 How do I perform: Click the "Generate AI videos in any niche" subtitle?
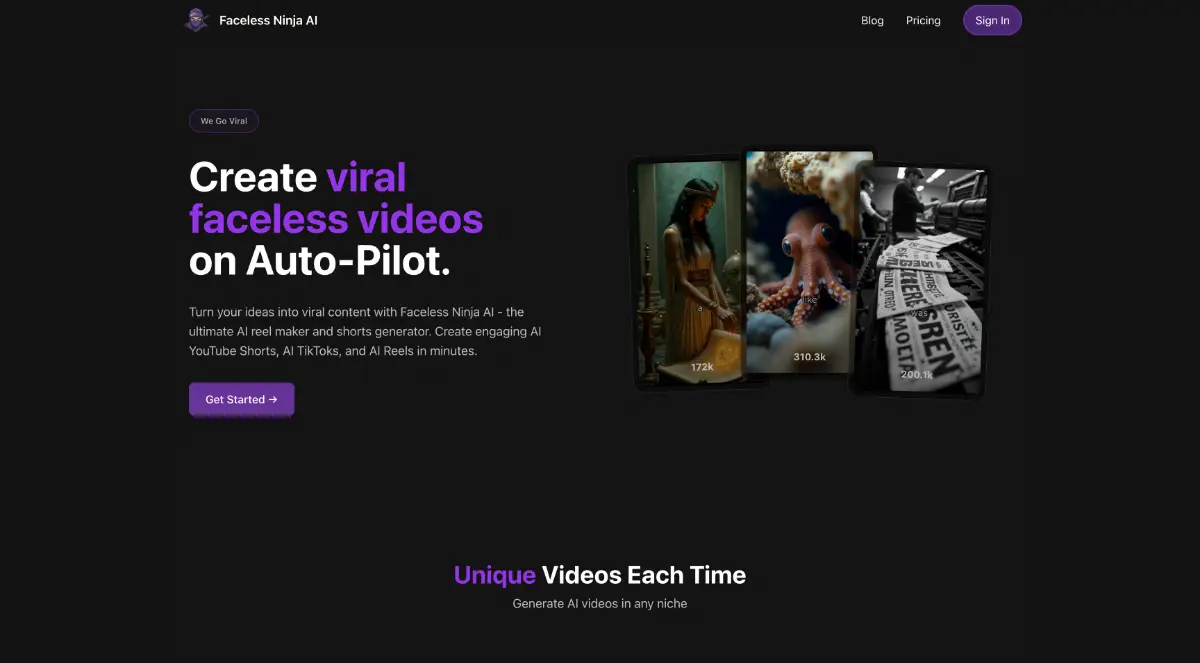click(x=599, y=604)
